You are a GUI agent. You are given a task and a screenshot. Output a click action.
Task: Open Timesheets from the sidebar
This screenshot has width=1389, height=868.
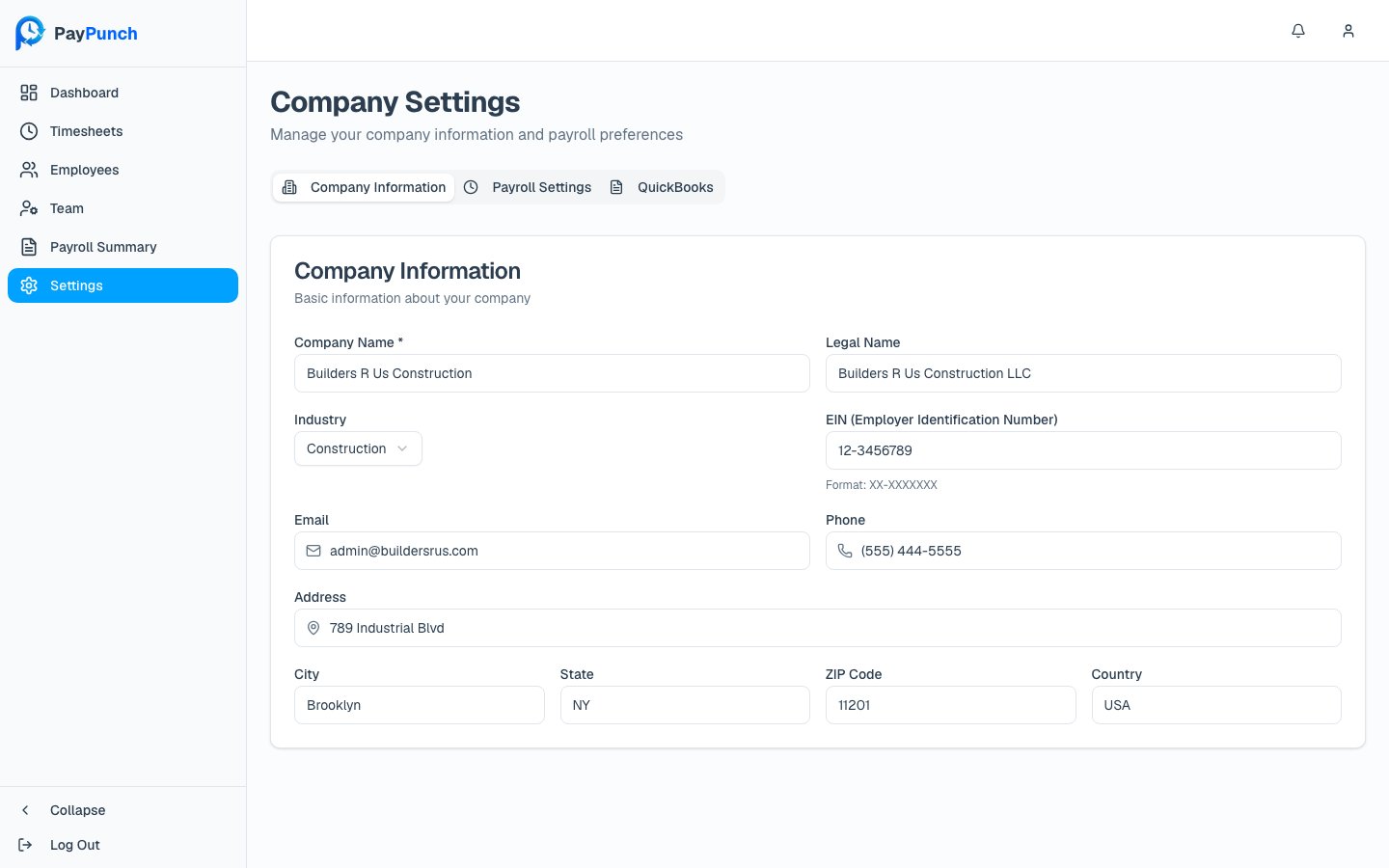123,131
